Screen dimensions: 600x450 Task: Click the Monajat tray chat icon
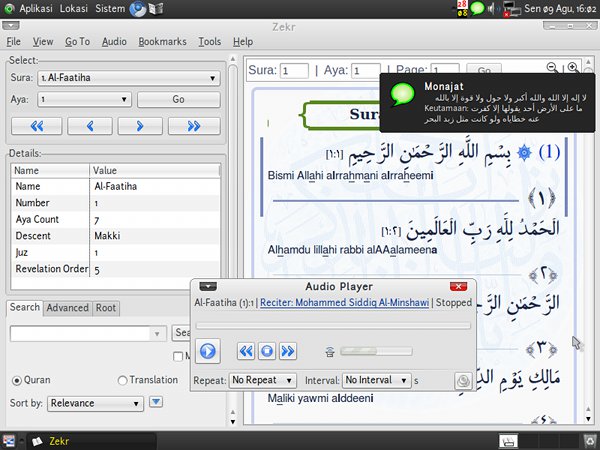tap(477, 8)
